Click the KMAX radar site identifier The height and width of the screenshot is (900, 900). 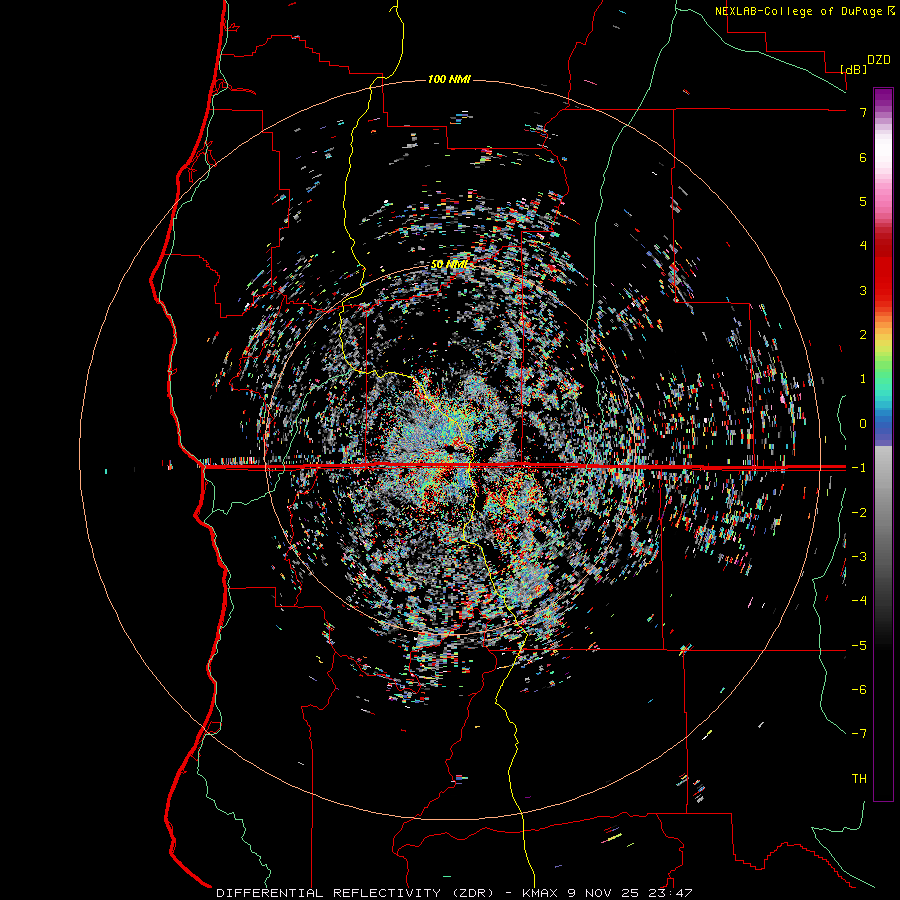541,893
